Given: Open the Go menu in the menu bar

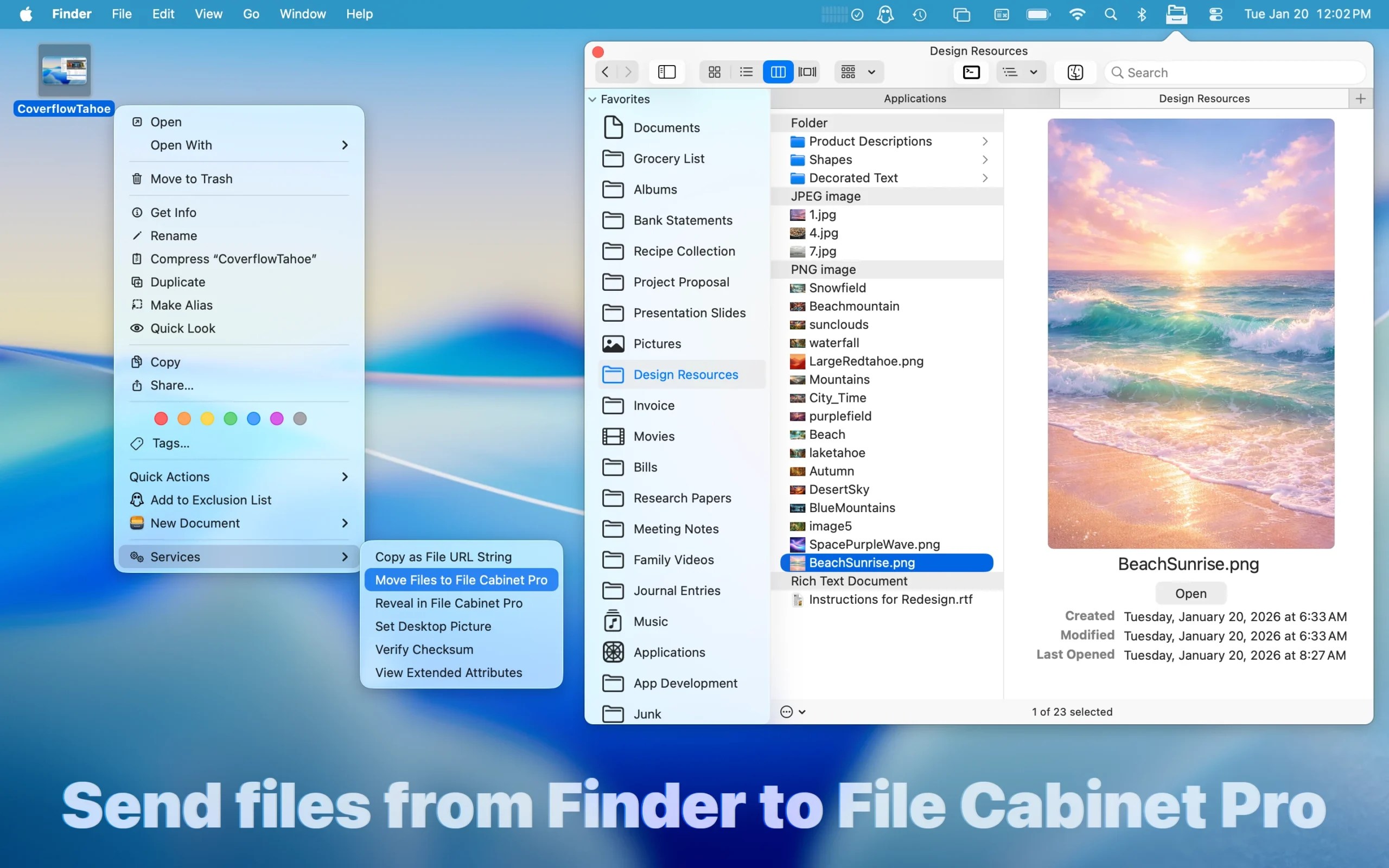Looking at the screenshot, I should click(x=251, y=14).
